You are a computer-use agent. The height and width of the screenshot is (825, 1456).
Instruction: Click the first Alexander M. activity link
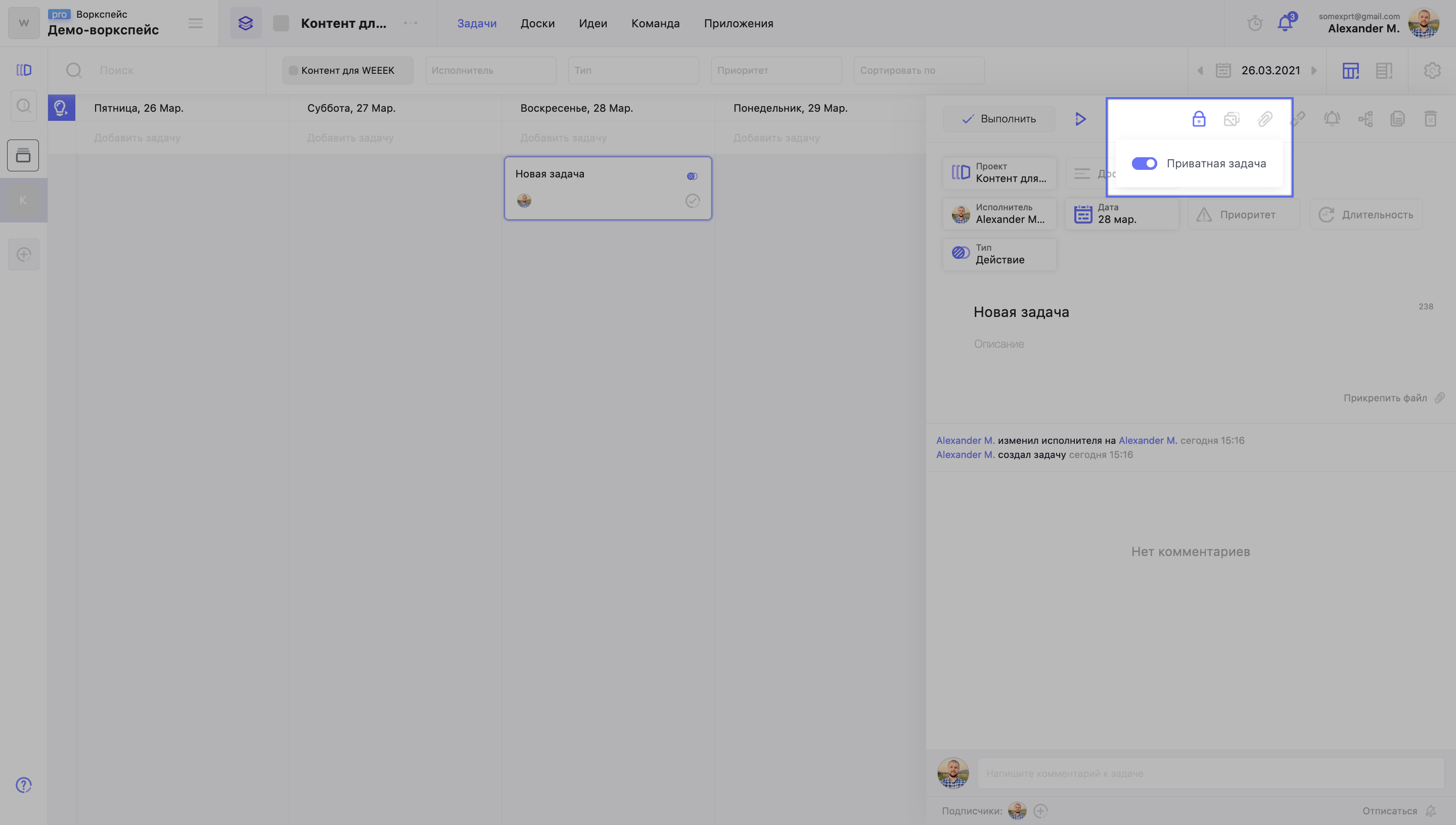(x=965, y=440)
